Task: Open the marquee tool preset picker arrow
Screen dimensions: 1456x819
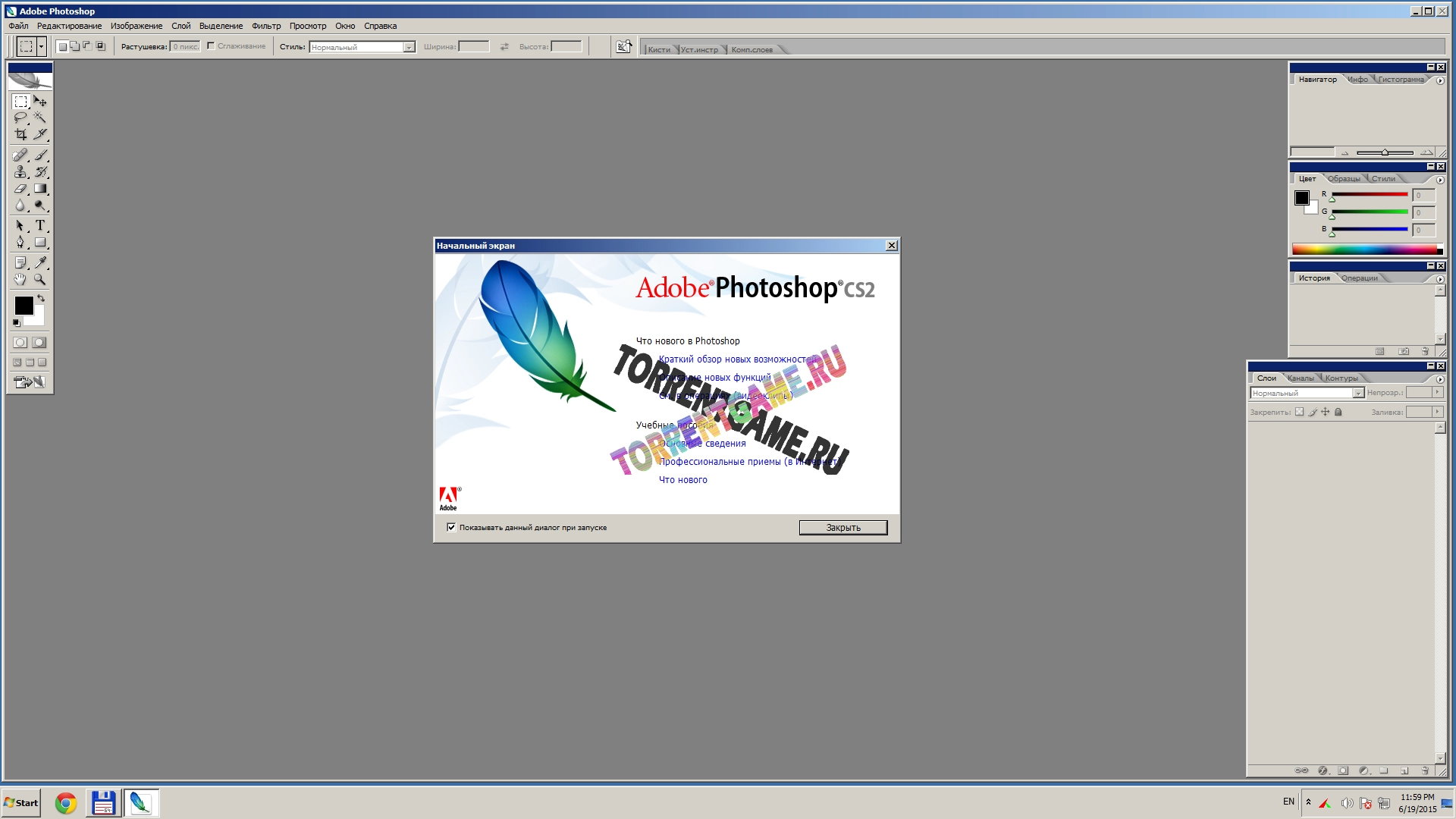Action: pyautogui.click(x=41, y=47)
